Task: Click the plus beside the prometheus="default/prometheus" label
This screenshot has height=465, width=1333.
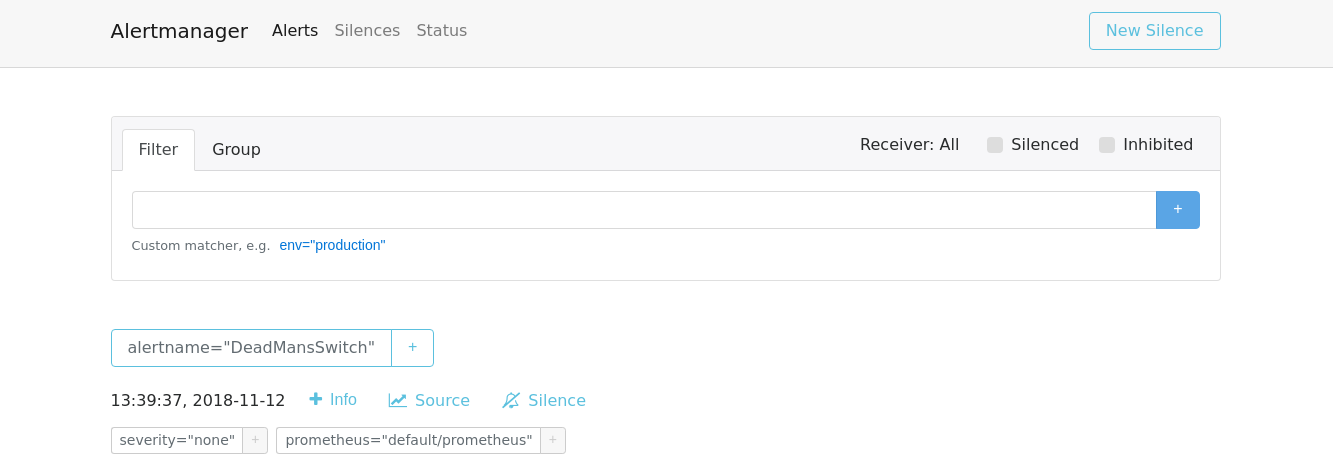Action: (x=553, y=440)
